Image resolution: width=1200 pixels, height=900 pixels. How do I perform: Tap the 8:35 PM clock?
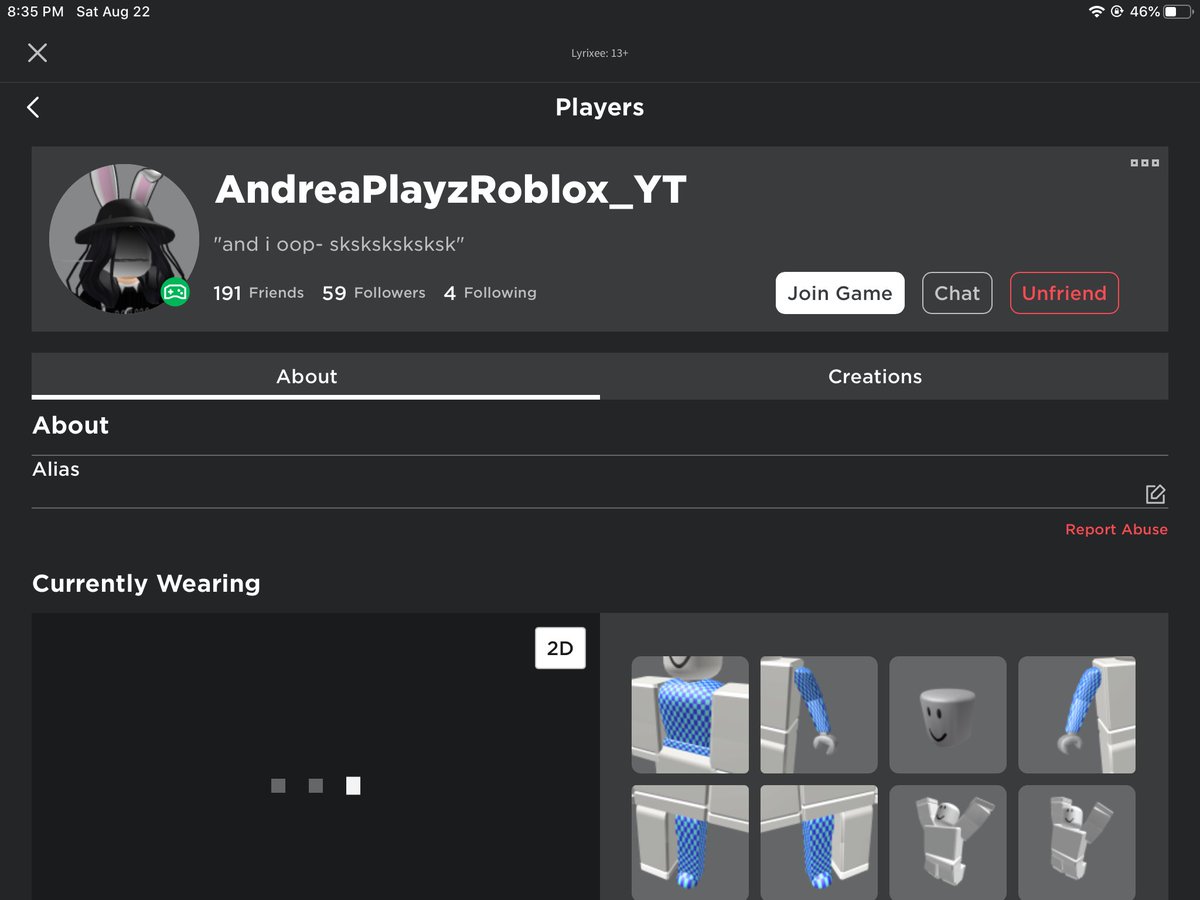(36, 12)
